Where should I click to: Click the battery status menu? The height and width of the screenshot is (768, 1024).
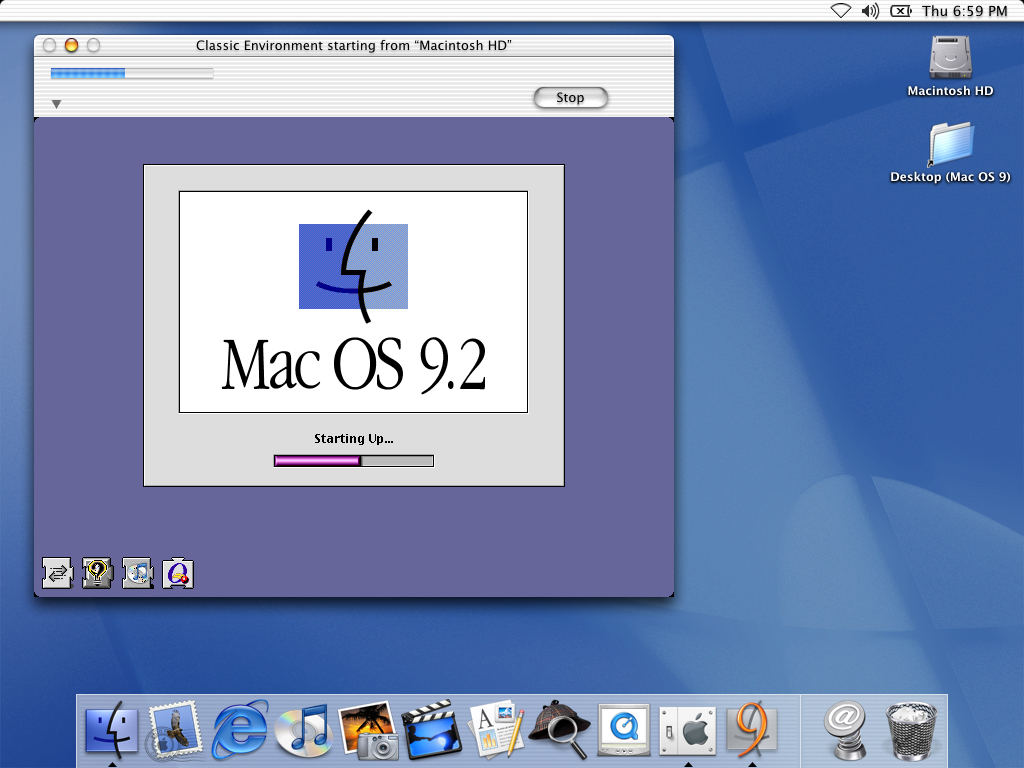900,11
